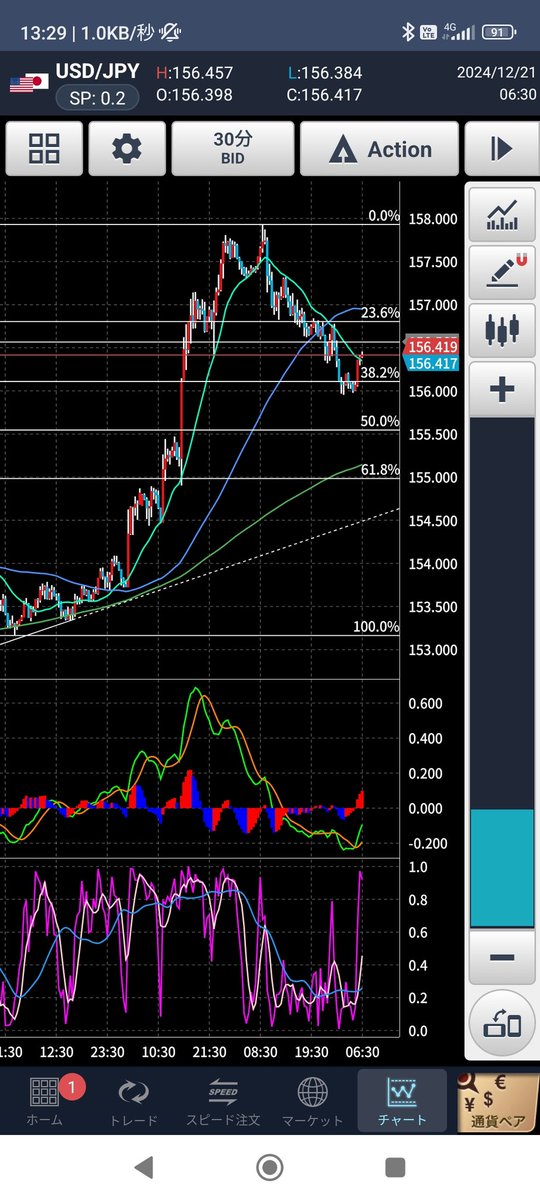The height and width of the screenshot is (1200, 540).
Task: Tap the 158.000 price axis label
Action: 433,219
